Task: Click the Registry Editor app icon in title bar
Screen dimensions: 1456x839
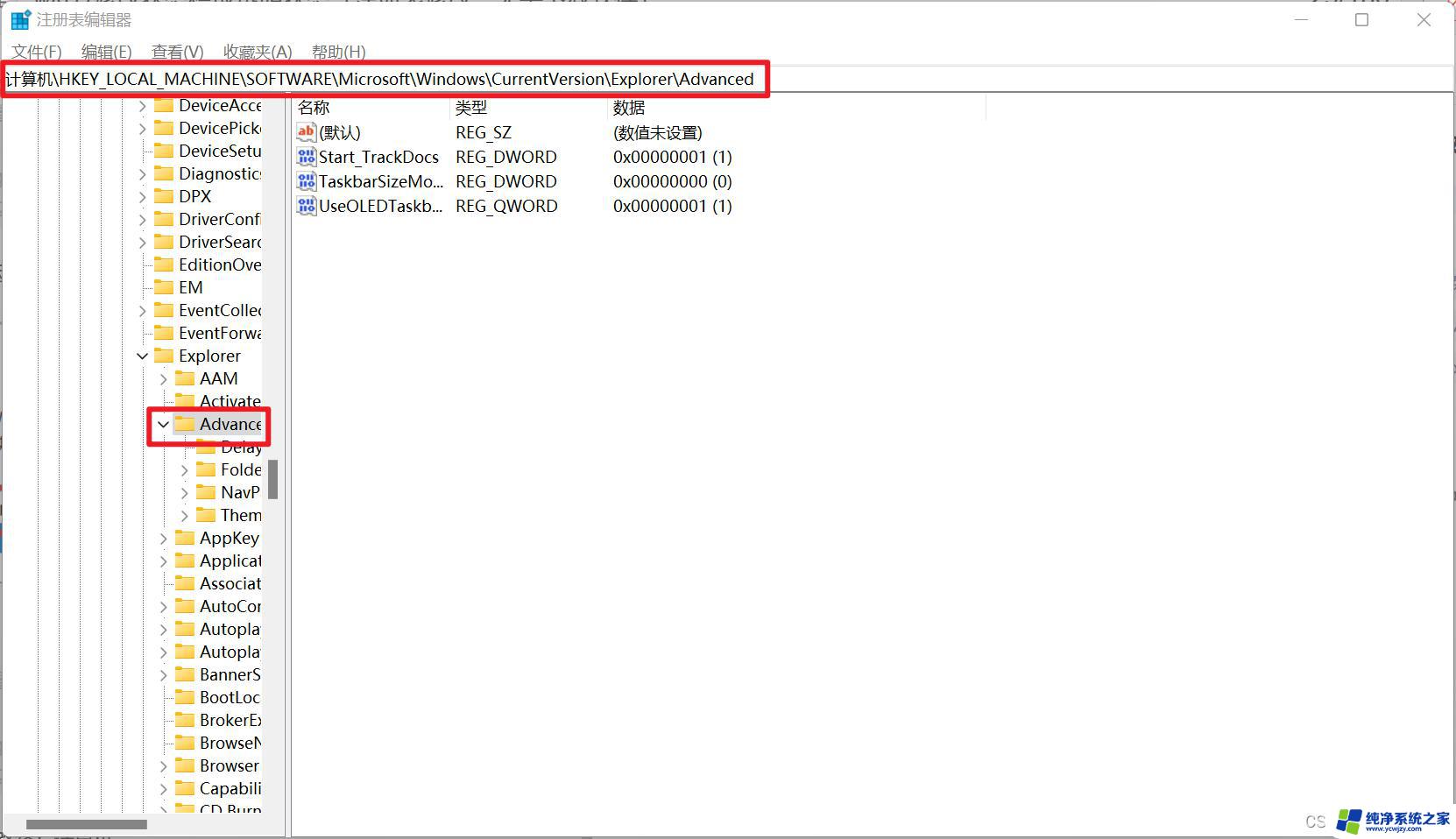Action: (21, 19)
